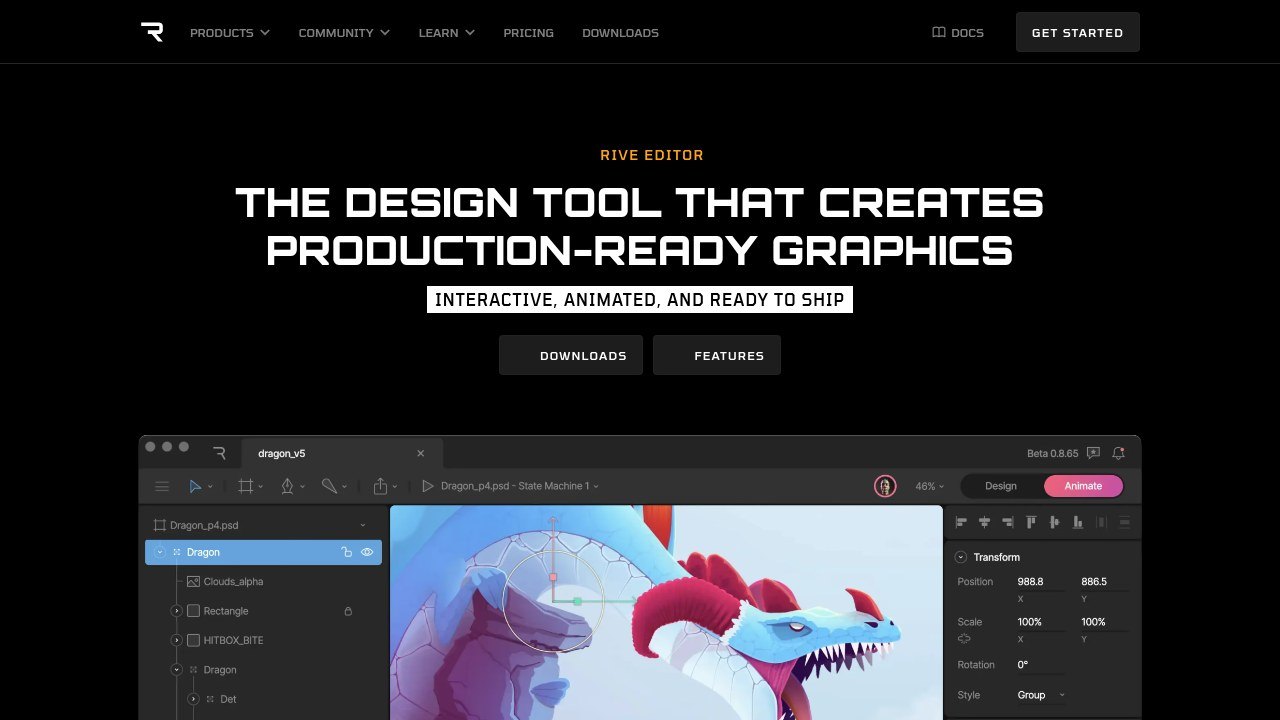
Task: Switch the editor to Animate mode
Action: (x=1083, y=486)
